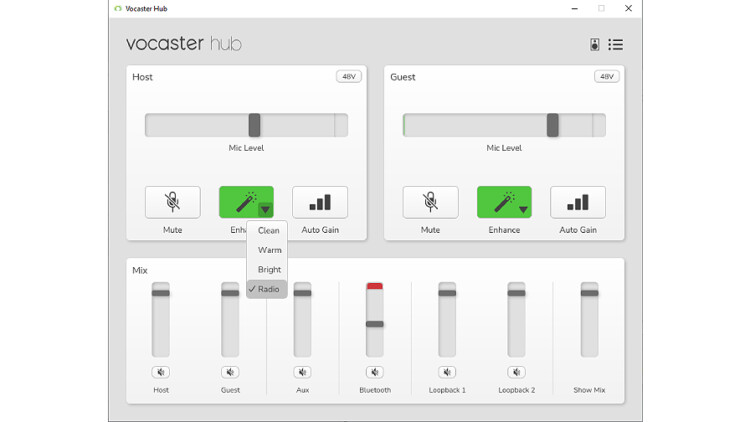Open the list menu icon
This screenshot has width=750, height=422.
pos(616,44)
